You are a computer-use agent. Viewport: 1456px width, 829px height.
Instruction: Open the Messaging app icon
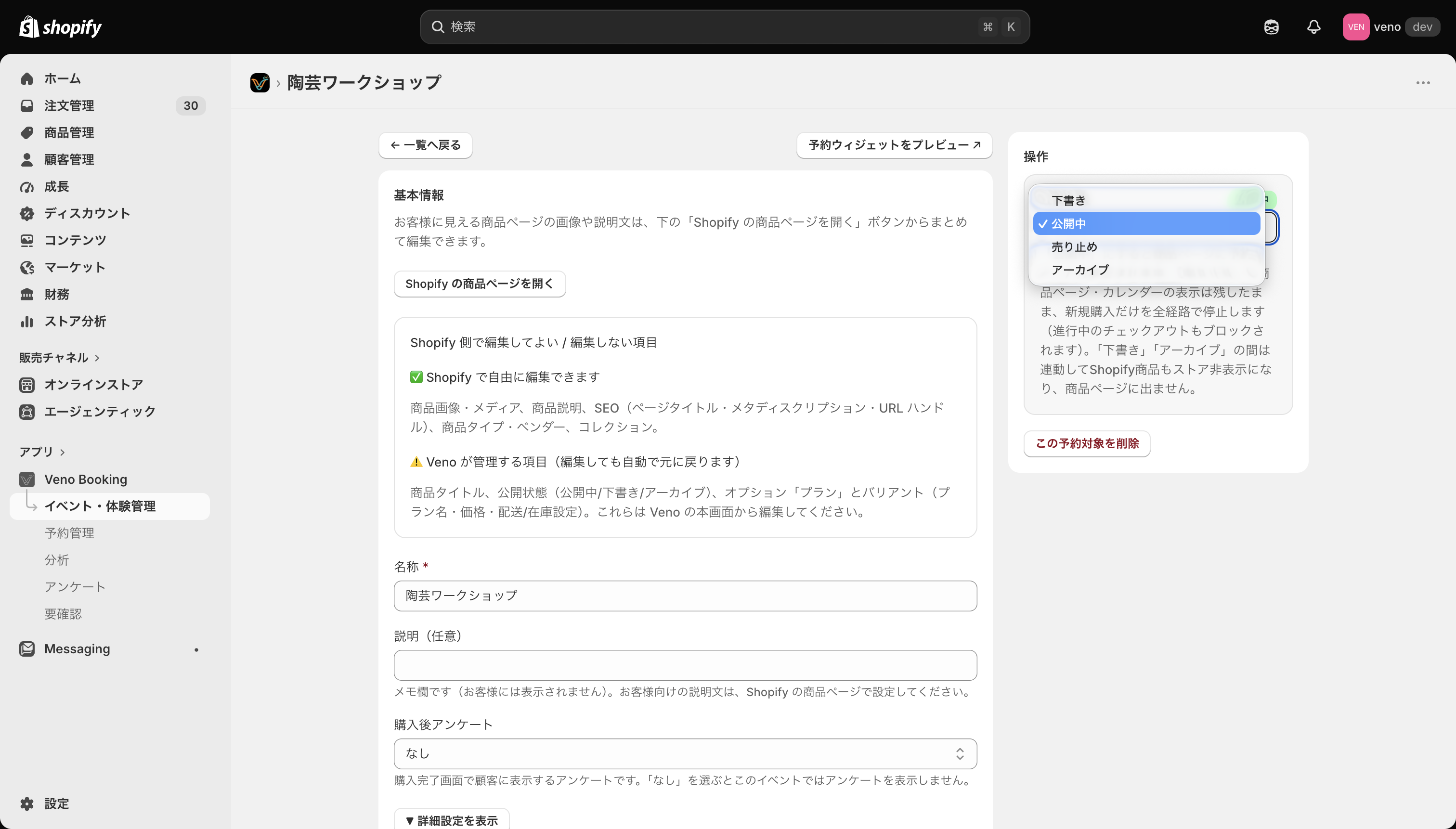(27, 649)
